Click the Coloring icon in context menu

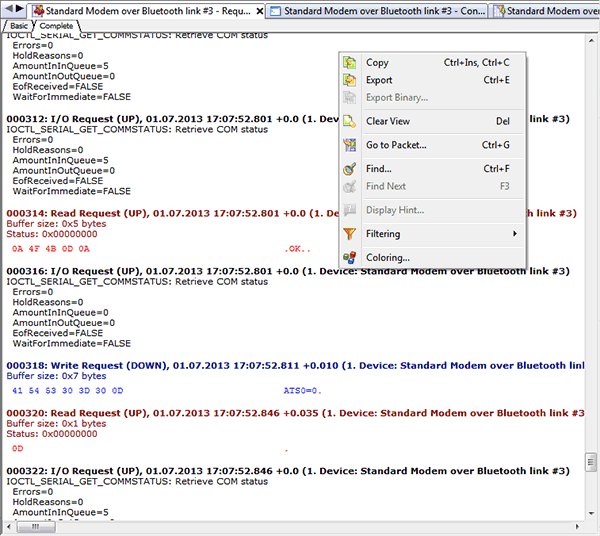click(349, 257)
